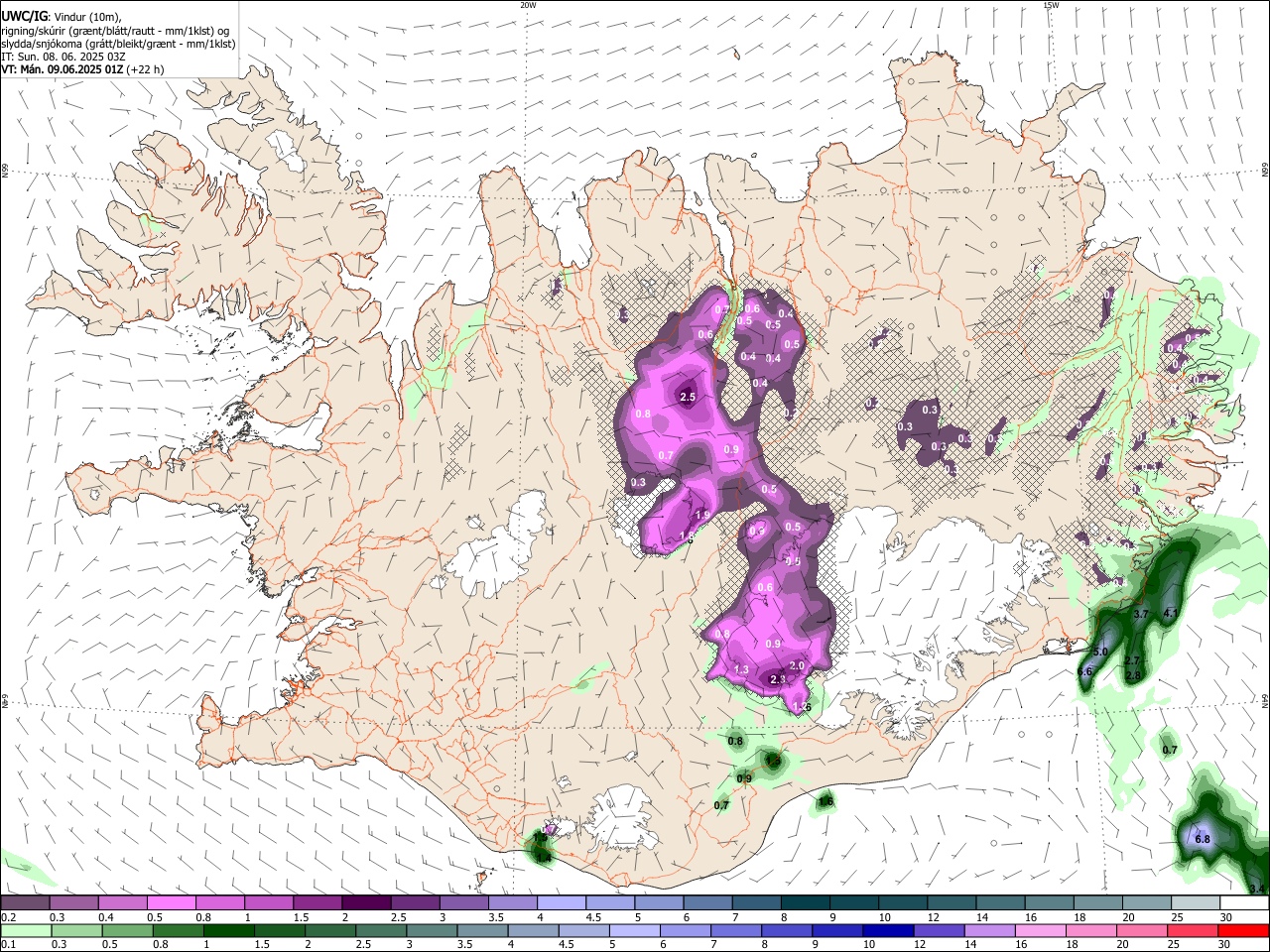Image resolution: width=1270 pixels, height=952 pixels.
Task: Click the UWC/IG Vindur (10m) title text
Action: pyautogui.click(x=60, y=15)
